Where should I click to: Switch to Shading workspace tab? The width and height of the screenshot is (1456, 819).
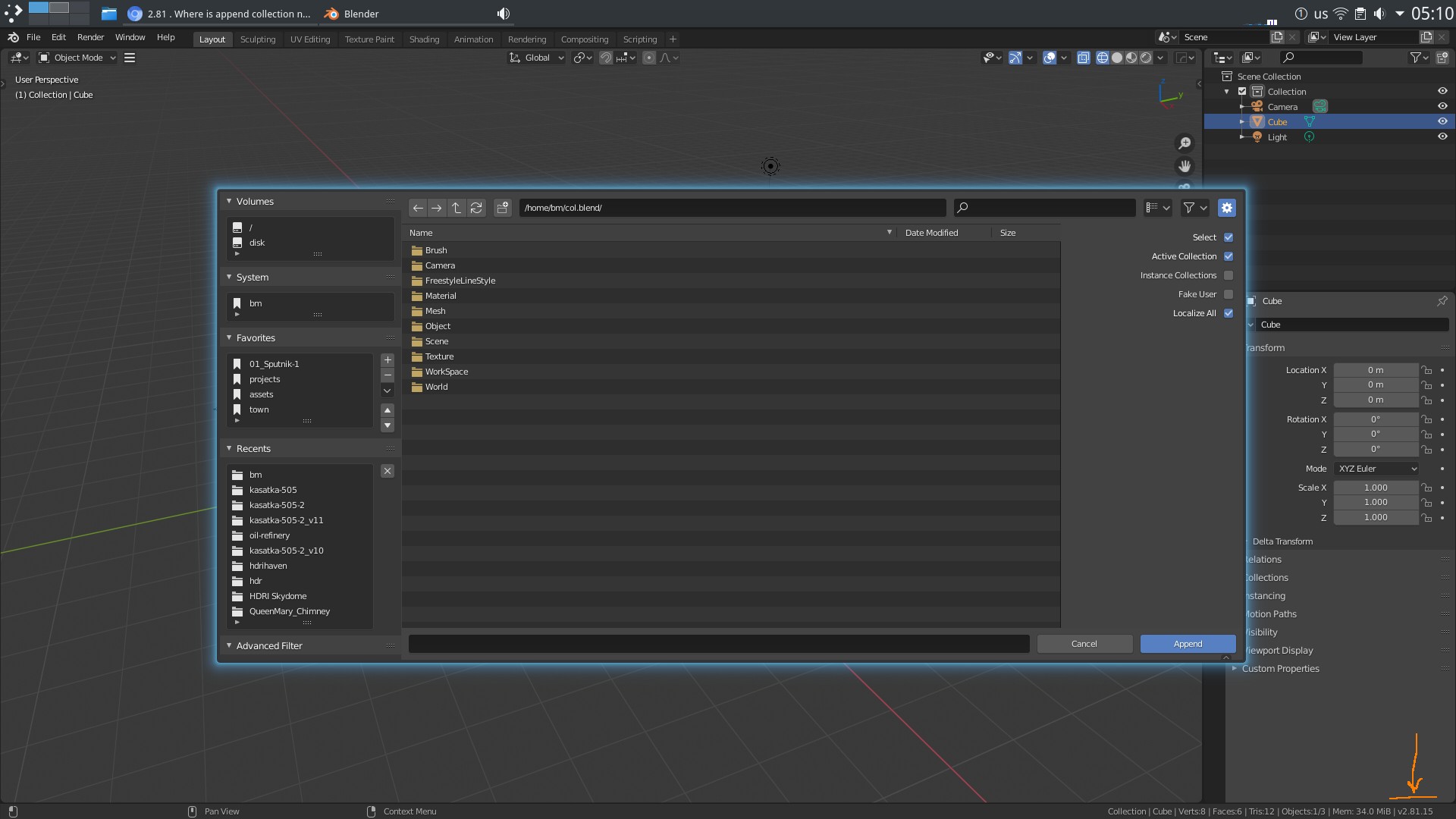[x=424, y=39]
